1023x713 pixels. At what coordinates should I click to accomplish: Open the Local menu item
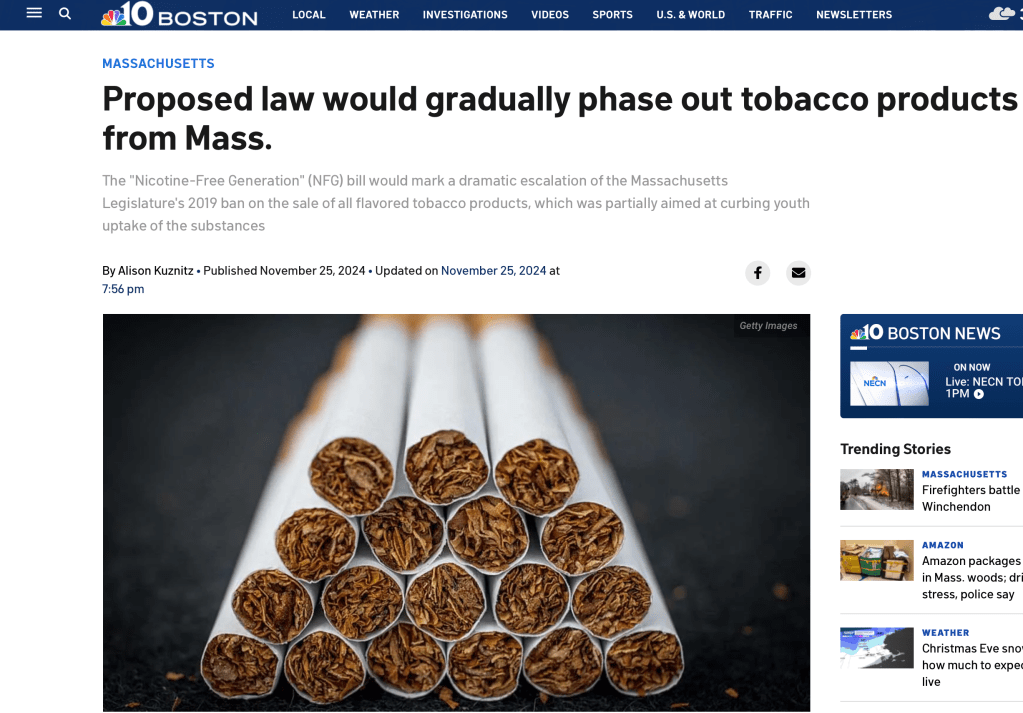pyautogui.click(x=308, y=15)
